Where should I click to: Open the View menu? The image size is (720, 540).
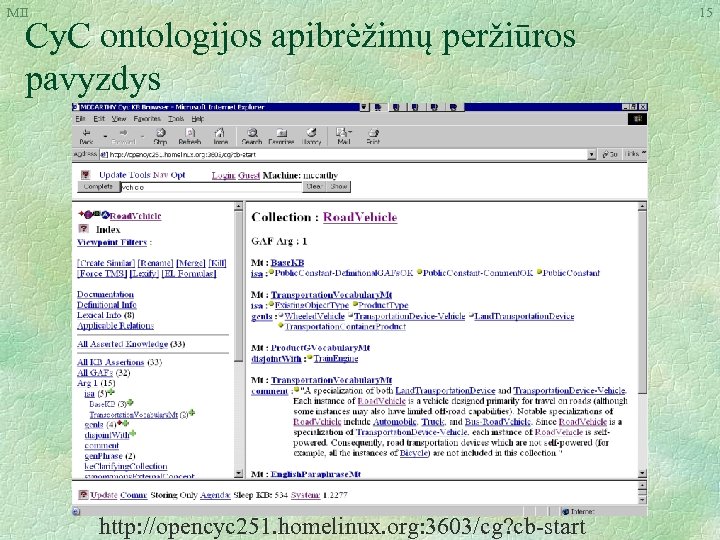[x=119, y=119]
